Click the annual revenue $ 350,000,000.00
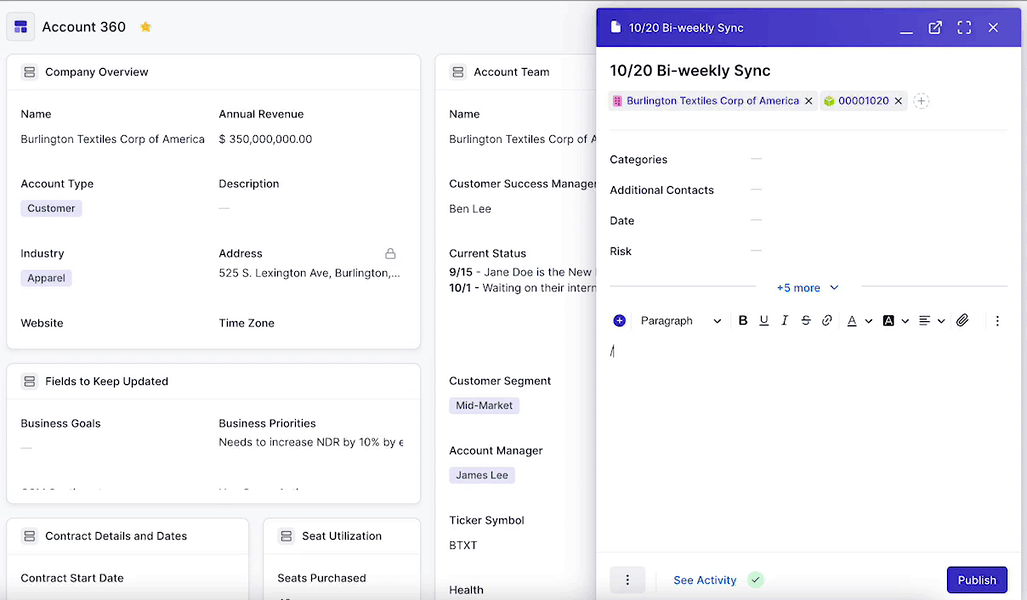Screen dimensions: 1027x600 265,139
